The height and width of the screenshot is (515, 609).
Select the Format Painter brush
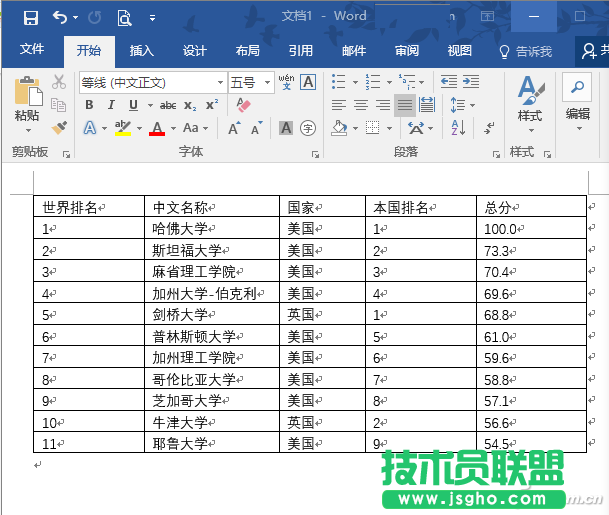(59, 127)
